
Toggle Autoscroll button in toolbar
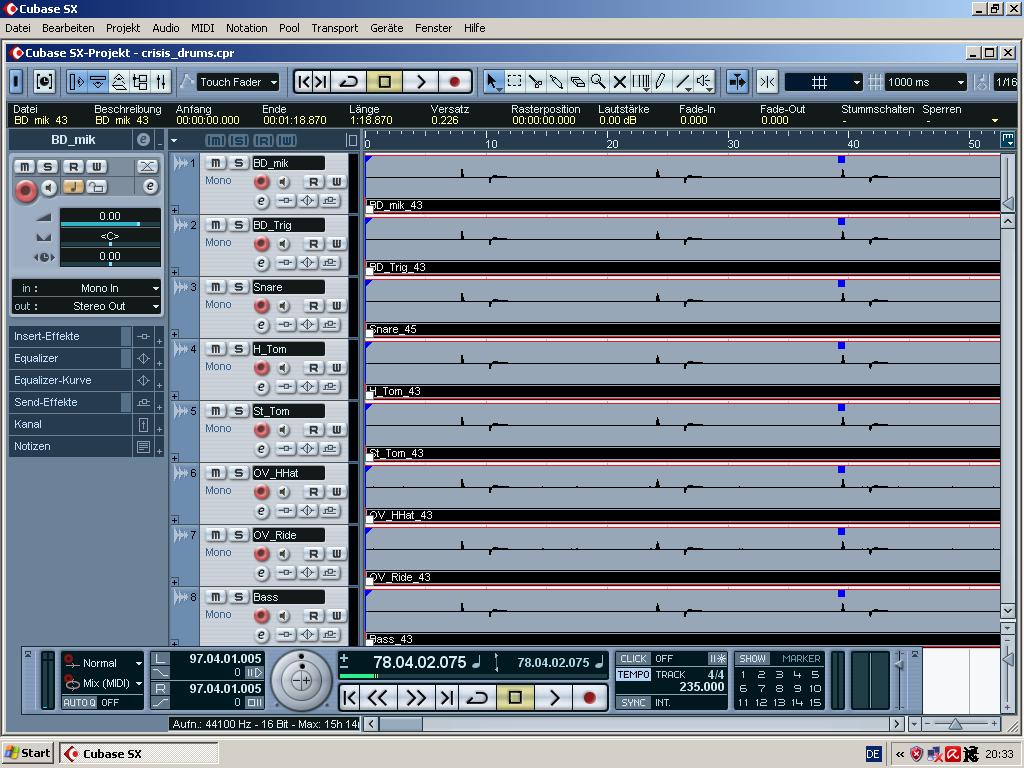tap(737, 82)
